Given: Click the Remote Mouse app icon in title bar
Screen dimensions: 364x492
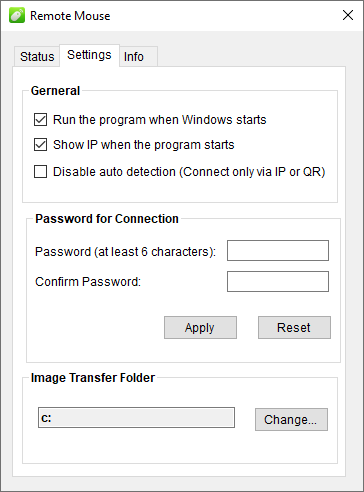Looking at the screenshot, I should pyautogui.click(x=17, y=15).
